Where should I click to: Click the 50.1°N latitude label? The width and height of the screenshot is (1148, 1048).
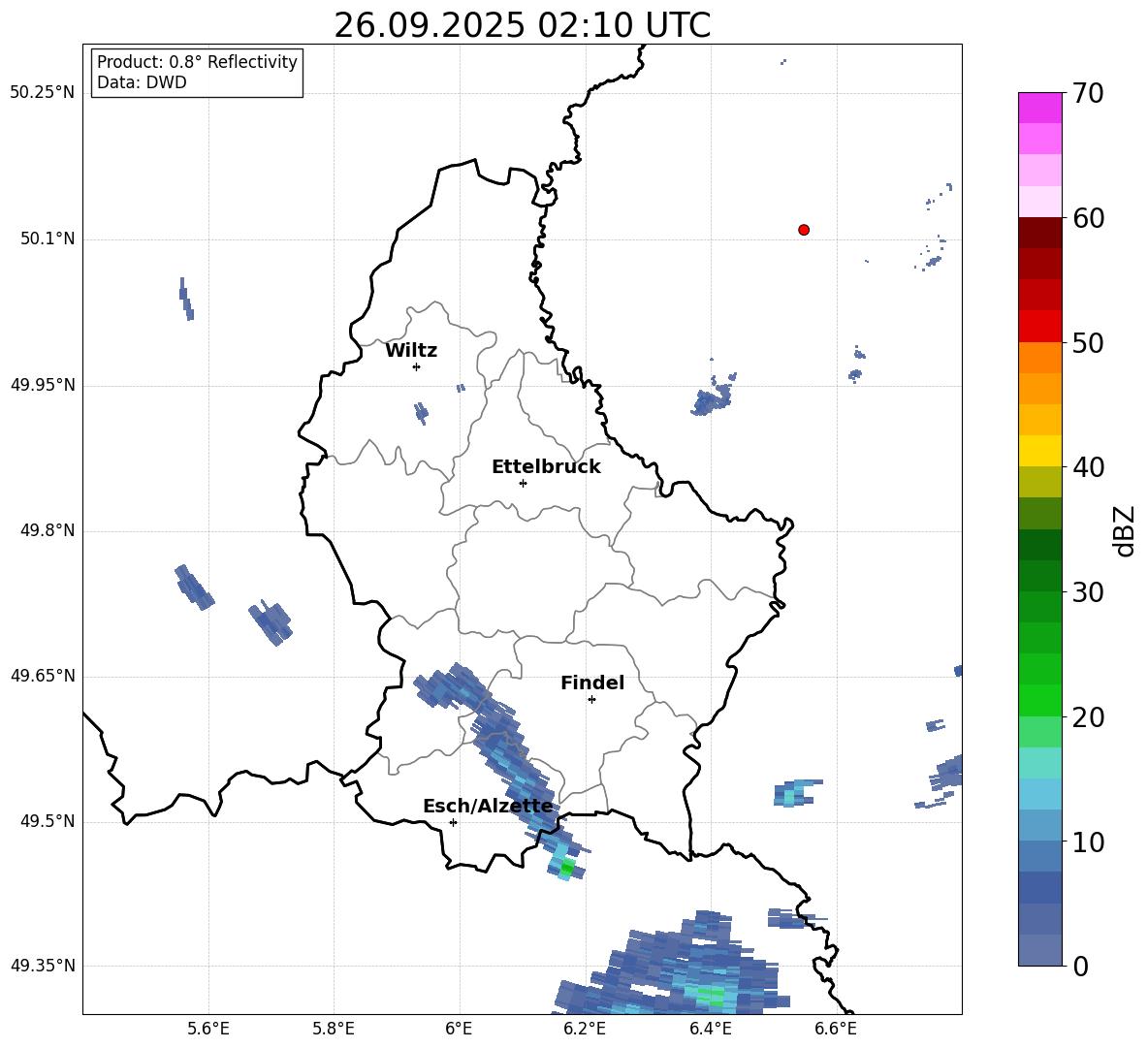pos(47,238)
